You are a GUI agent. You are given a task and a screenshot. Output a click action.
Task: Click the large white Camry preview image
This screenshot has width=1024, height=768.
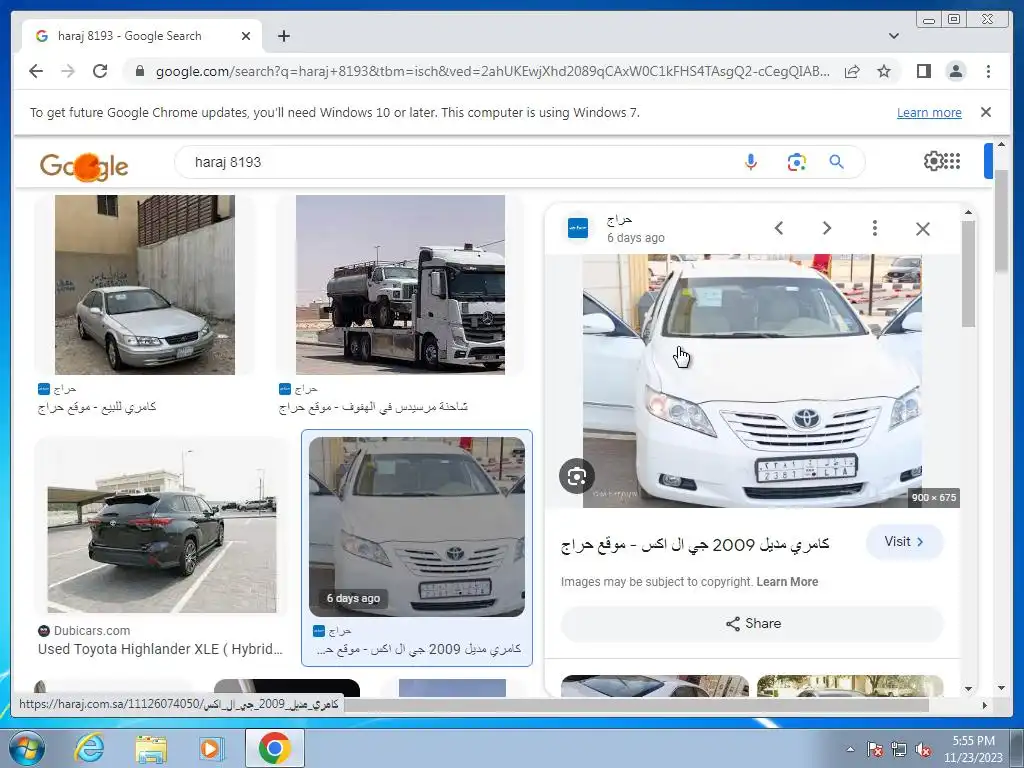(752, 381)
